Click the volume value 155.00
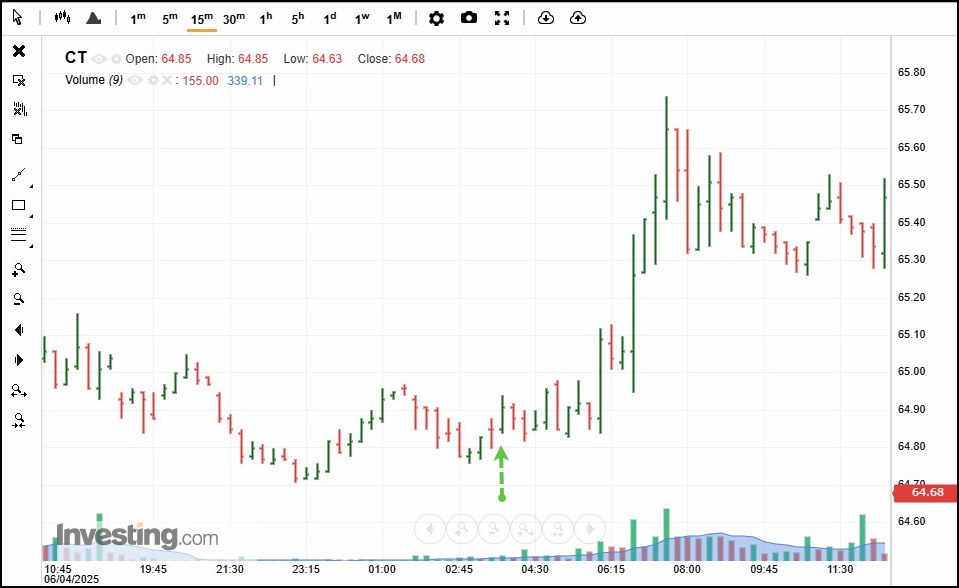959x588 pixels. click(200, 81)
